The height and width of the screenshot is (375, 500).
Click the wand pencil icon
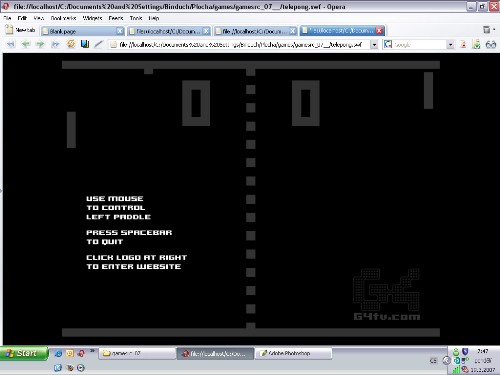coord(98,44)
